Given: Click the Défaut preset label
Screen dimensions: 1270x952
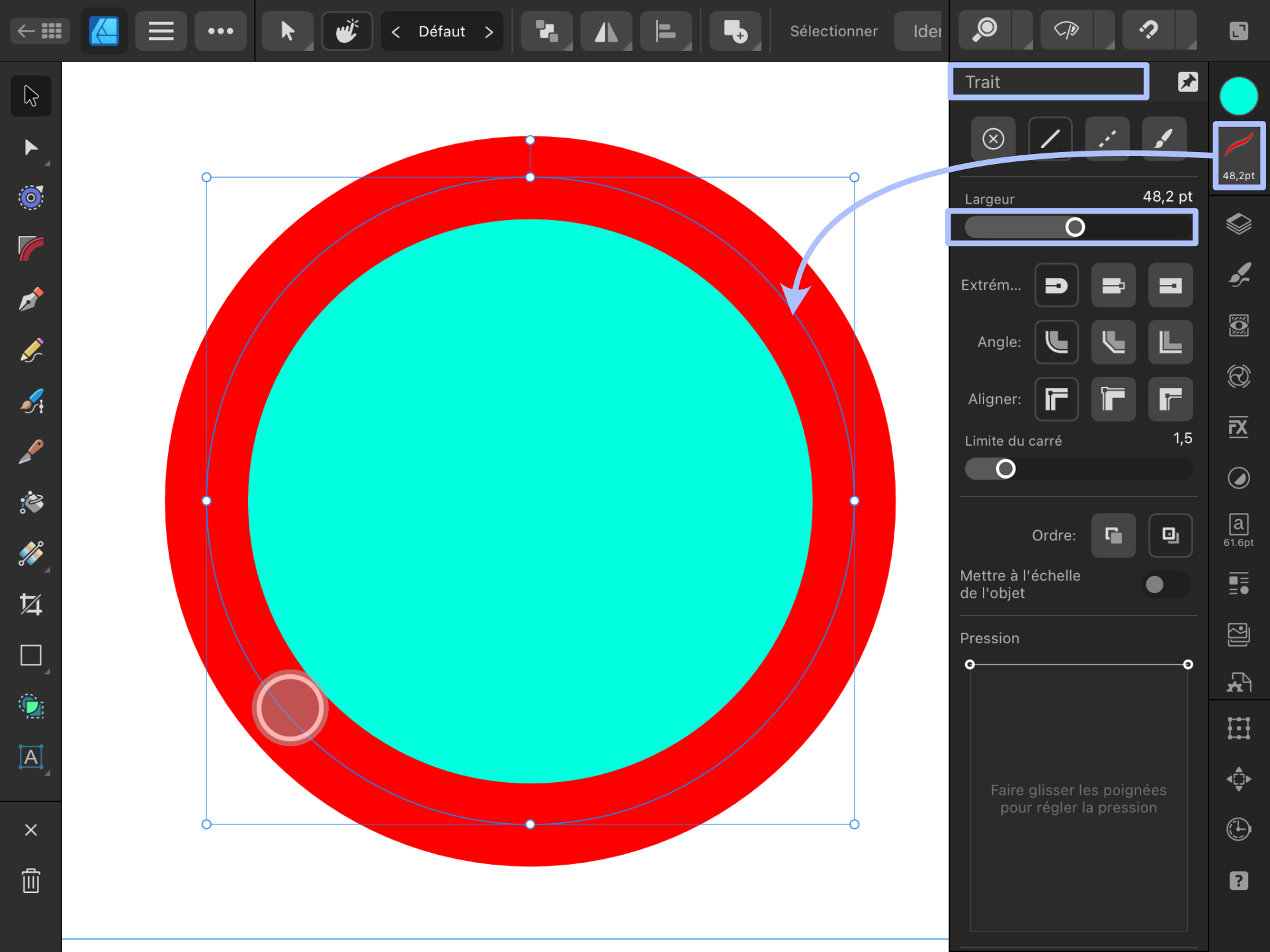Looking at the screenshot, I should [442, 32].
